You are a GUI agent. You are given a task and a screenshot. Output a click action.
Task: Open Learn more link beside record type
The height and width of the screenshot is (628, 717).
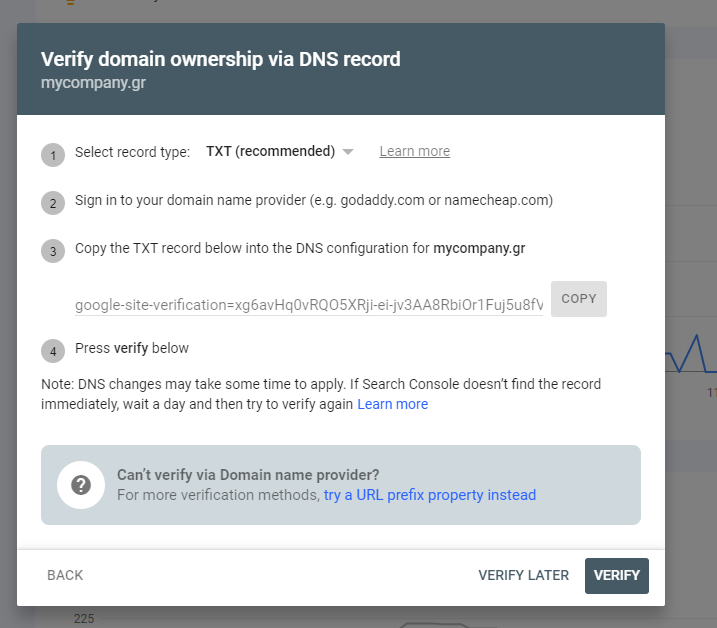415,151
